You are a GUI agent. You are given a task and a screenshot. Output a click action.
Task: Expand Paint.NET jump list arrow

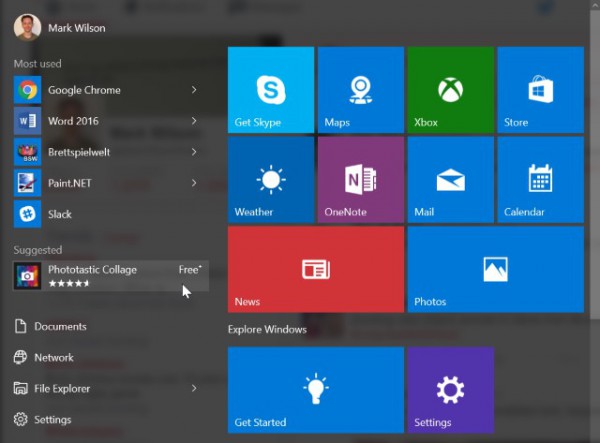coord(193,183)
